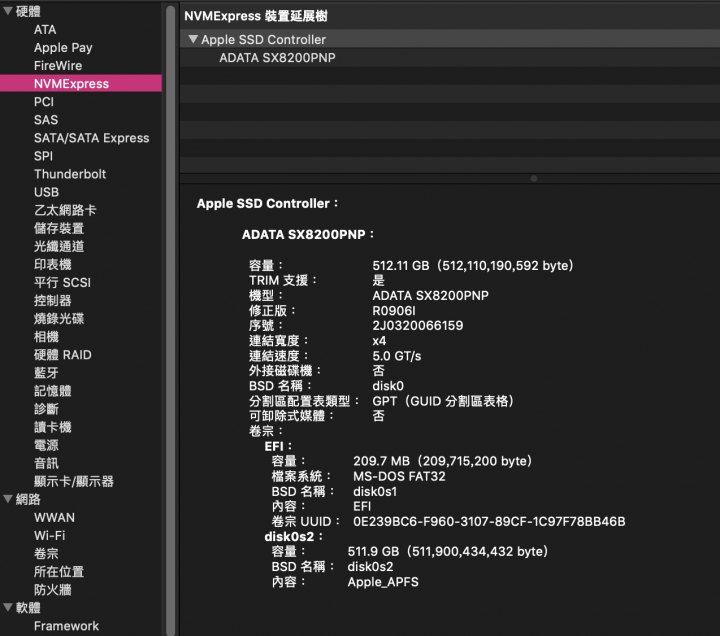The image size is (720, 636).
Task: Select the highlighted NVMExpress entry
Action: (81, 84)
